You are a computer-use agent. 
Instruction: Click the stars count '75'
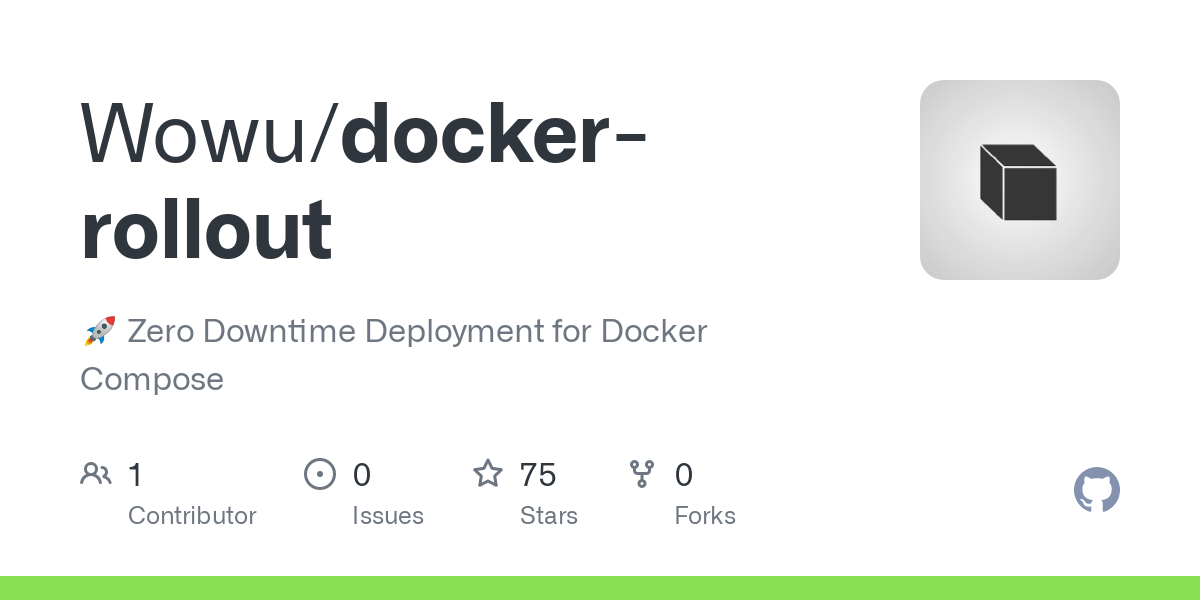click(x=538, y=475)
